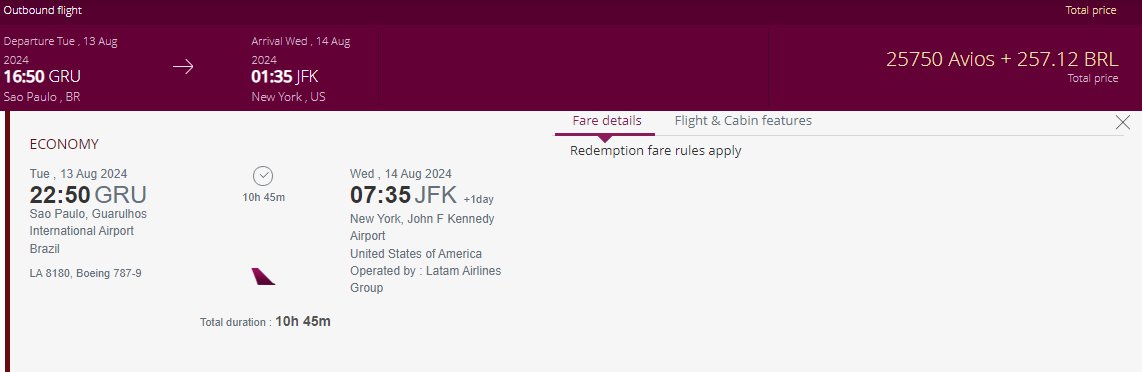Click the 16:50 GRU departure summary
Viewport: 1142px width, 372px height.
42,77
